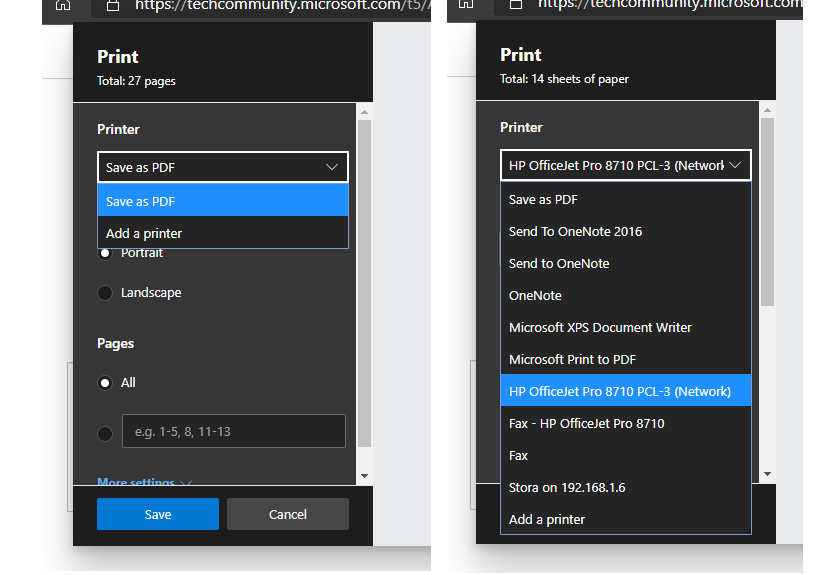Click the Total: 27 pages text

tap(136, 81)
